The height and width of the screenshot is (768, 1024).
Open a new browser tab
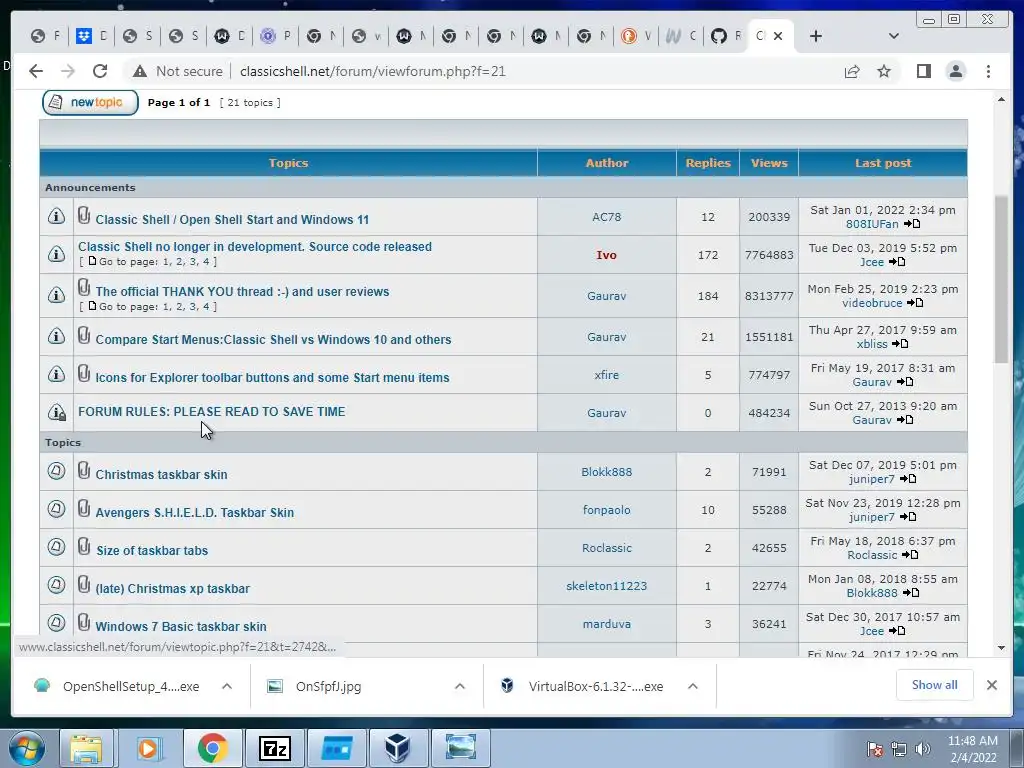[816, 36]
